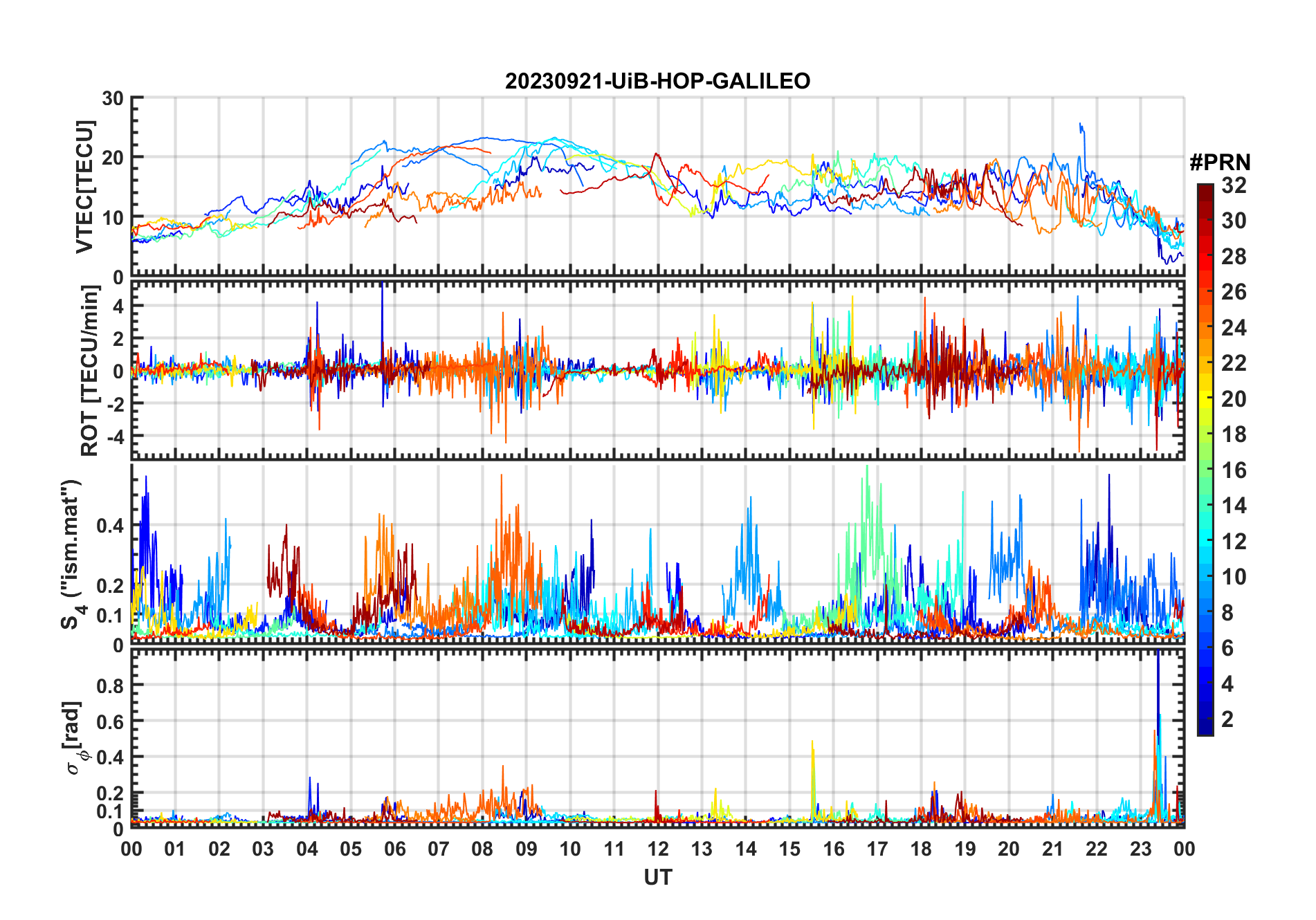1316x920 pixels.
Task: Click sigma-phi axis tick label 0.8
Action: [110, 686]
